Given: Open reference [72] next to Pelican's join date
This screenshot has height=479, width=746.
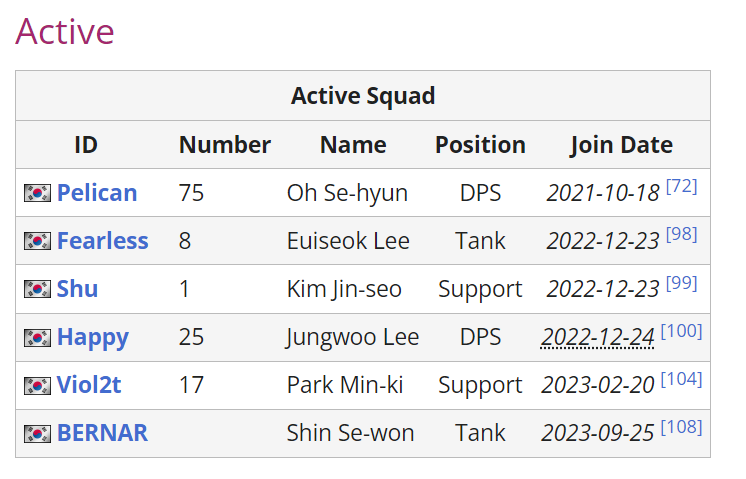Looking at the screenshot, I should pyautogui.click(x=681, y=186).
